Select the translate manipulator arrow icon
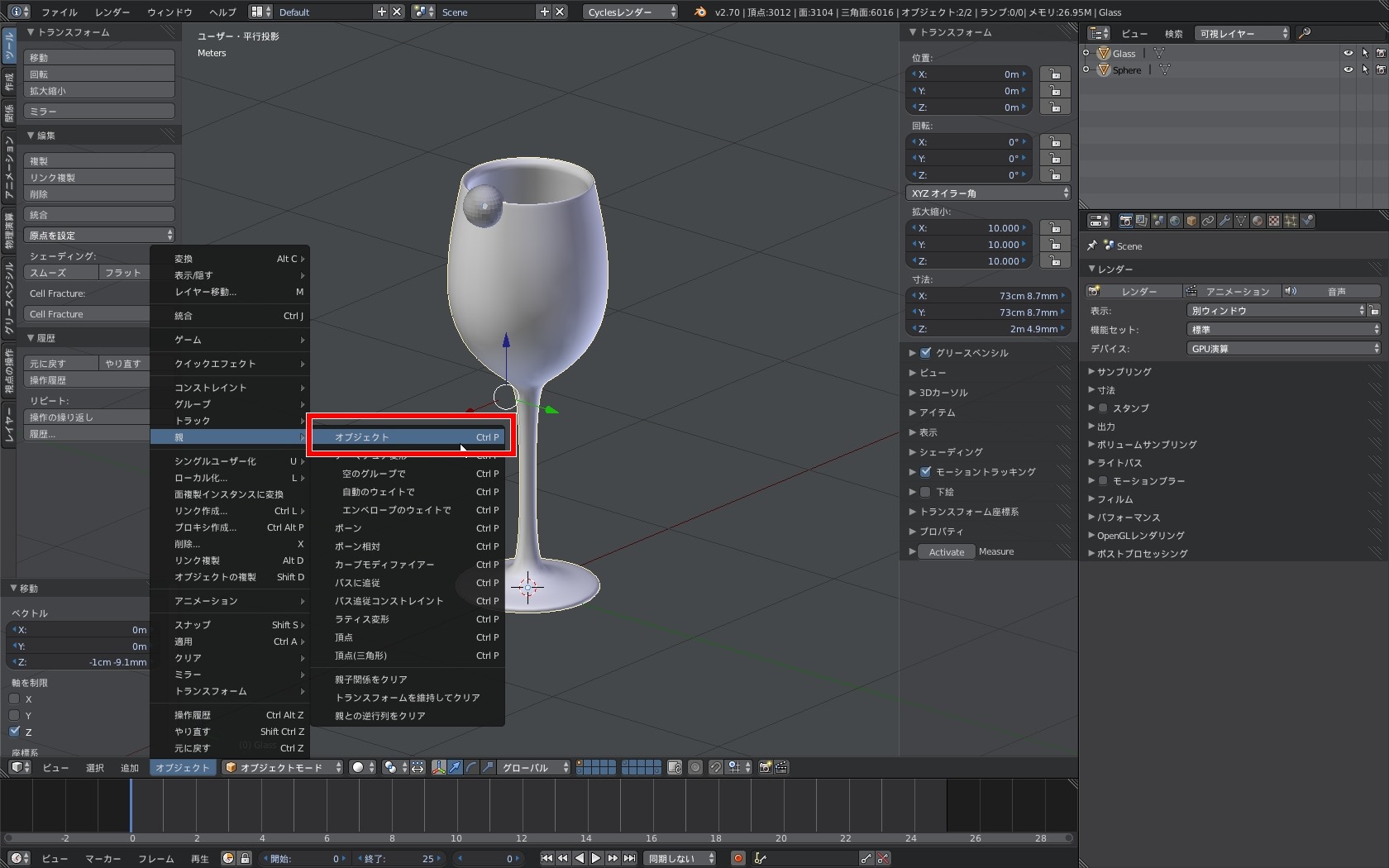The image size is (1389, 868). [455, 767]
